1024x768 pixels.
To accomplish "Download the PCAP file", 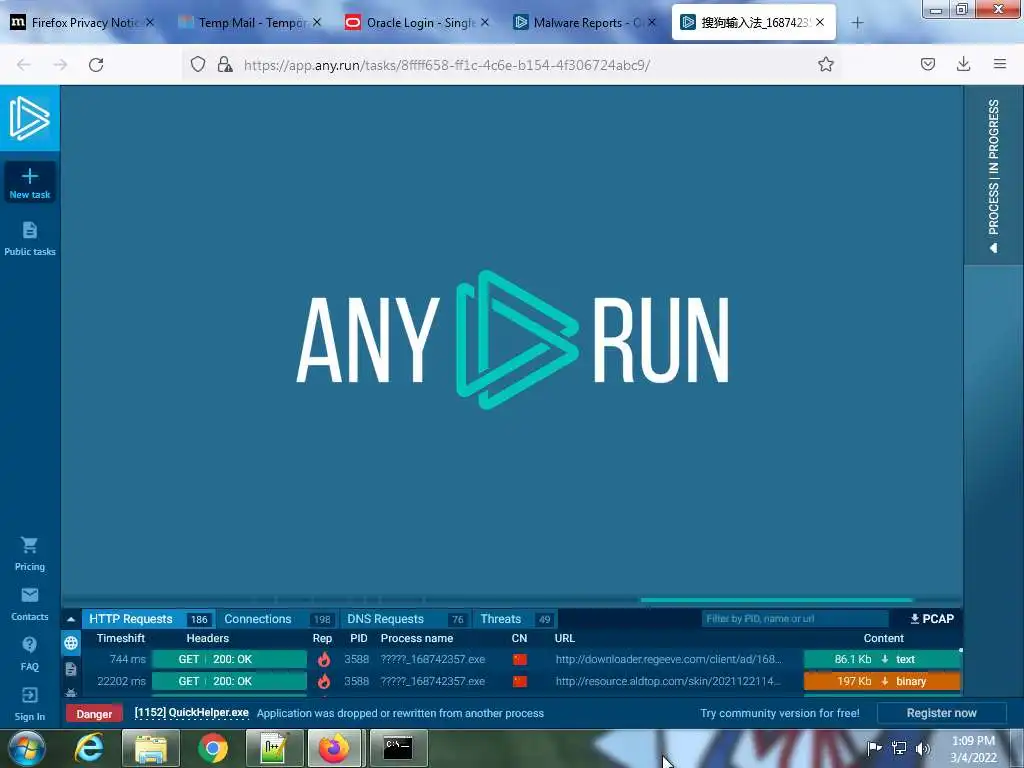I will (932, 618).
